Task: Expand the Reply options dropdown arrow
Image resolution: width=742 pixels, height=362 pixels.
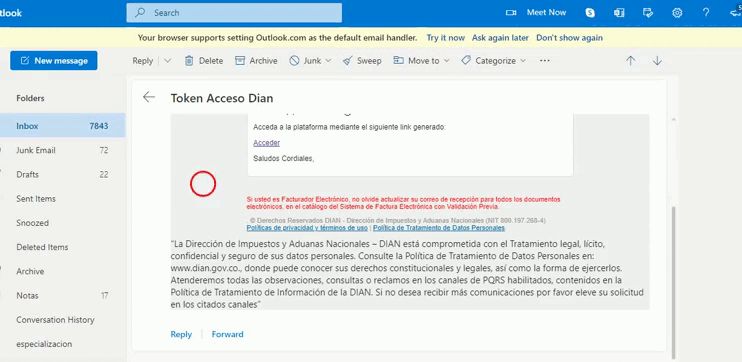Action: click(x=168, y=61)
